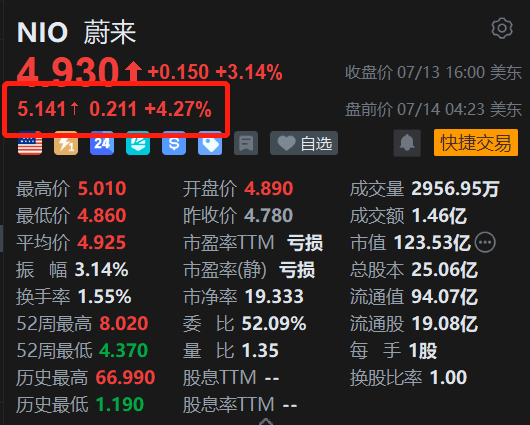
Task: Toggle the 自选 watchlist heart button
Action: (x=304, y=143)
